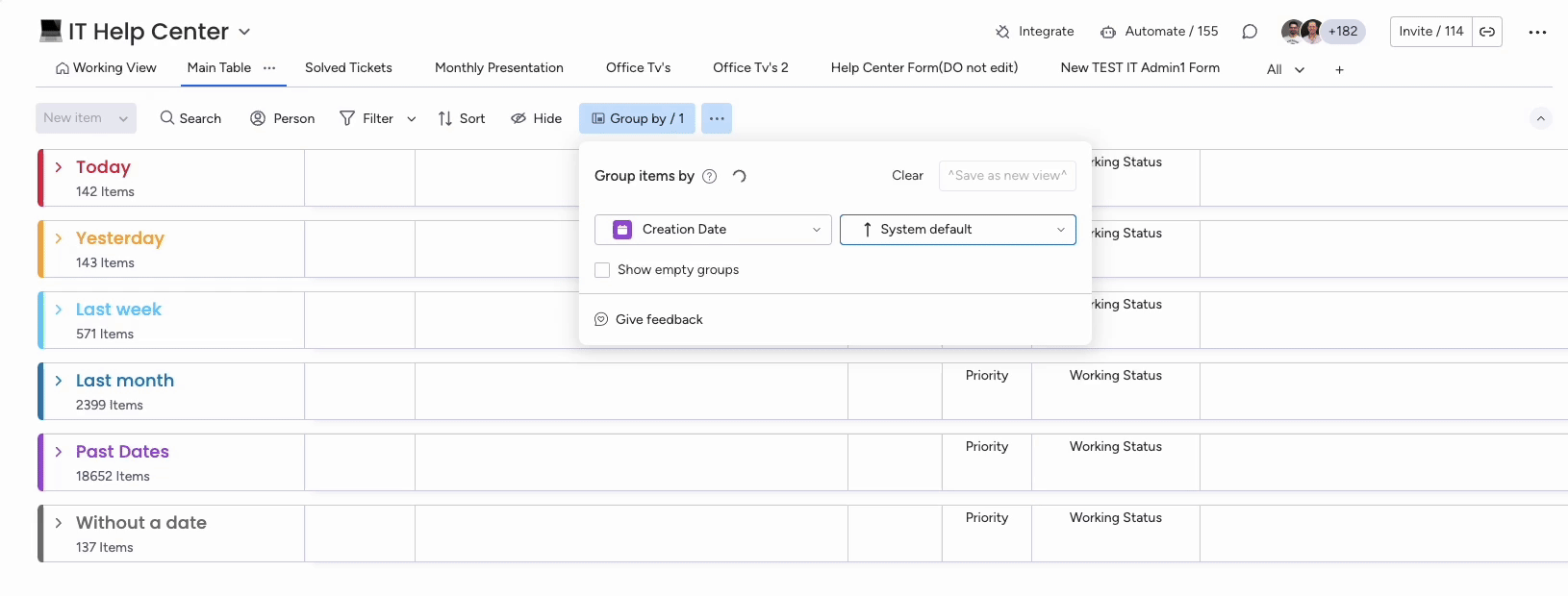Expand the Filter options chevron
The height and width of the screenshot is (596, 1568).
click(x=412, y=118)
